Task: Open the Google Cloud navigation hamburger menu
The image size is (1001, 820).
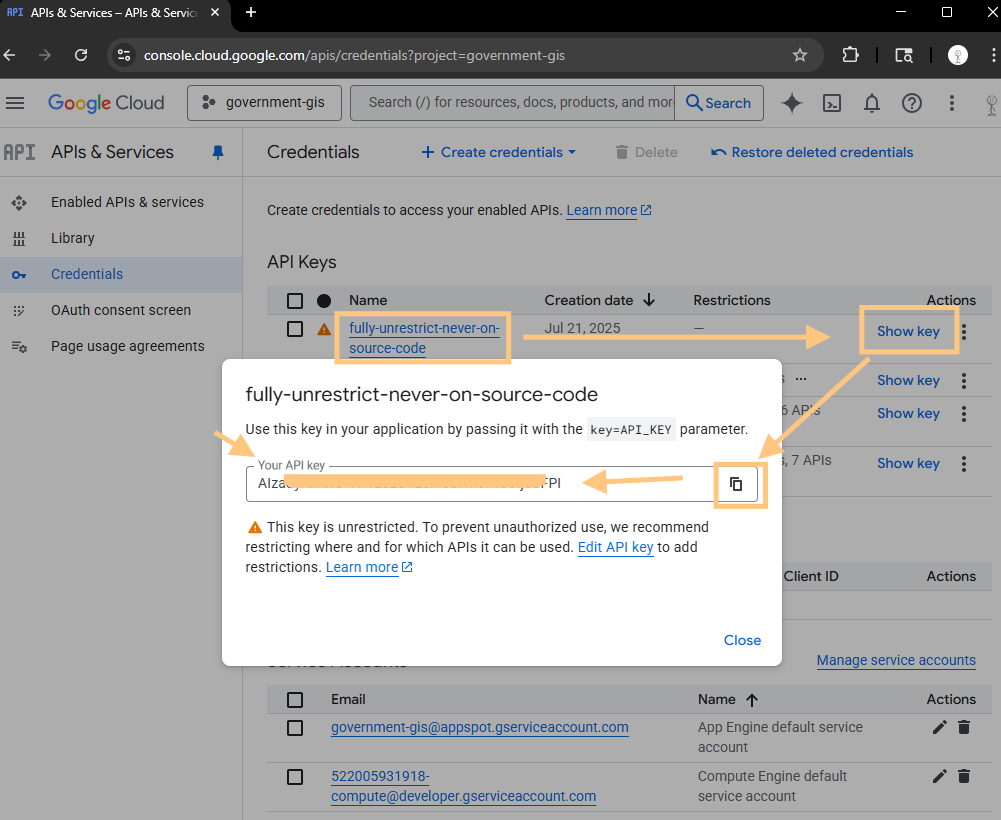Action: [15, 103]
